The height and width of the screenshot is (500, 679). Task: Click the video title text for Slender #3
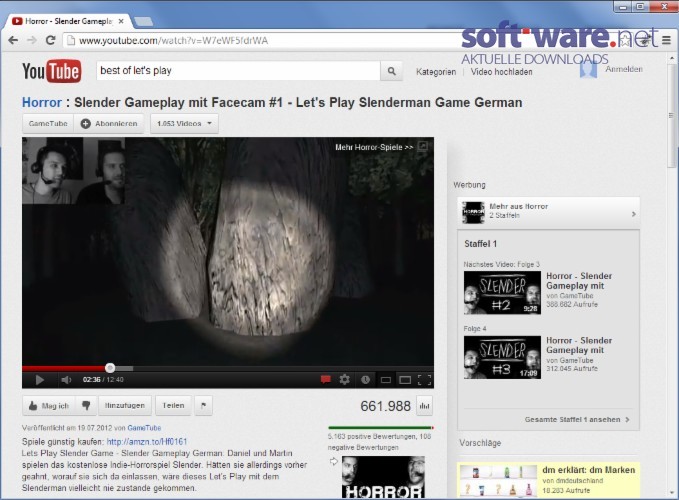[x=579, y=345]
